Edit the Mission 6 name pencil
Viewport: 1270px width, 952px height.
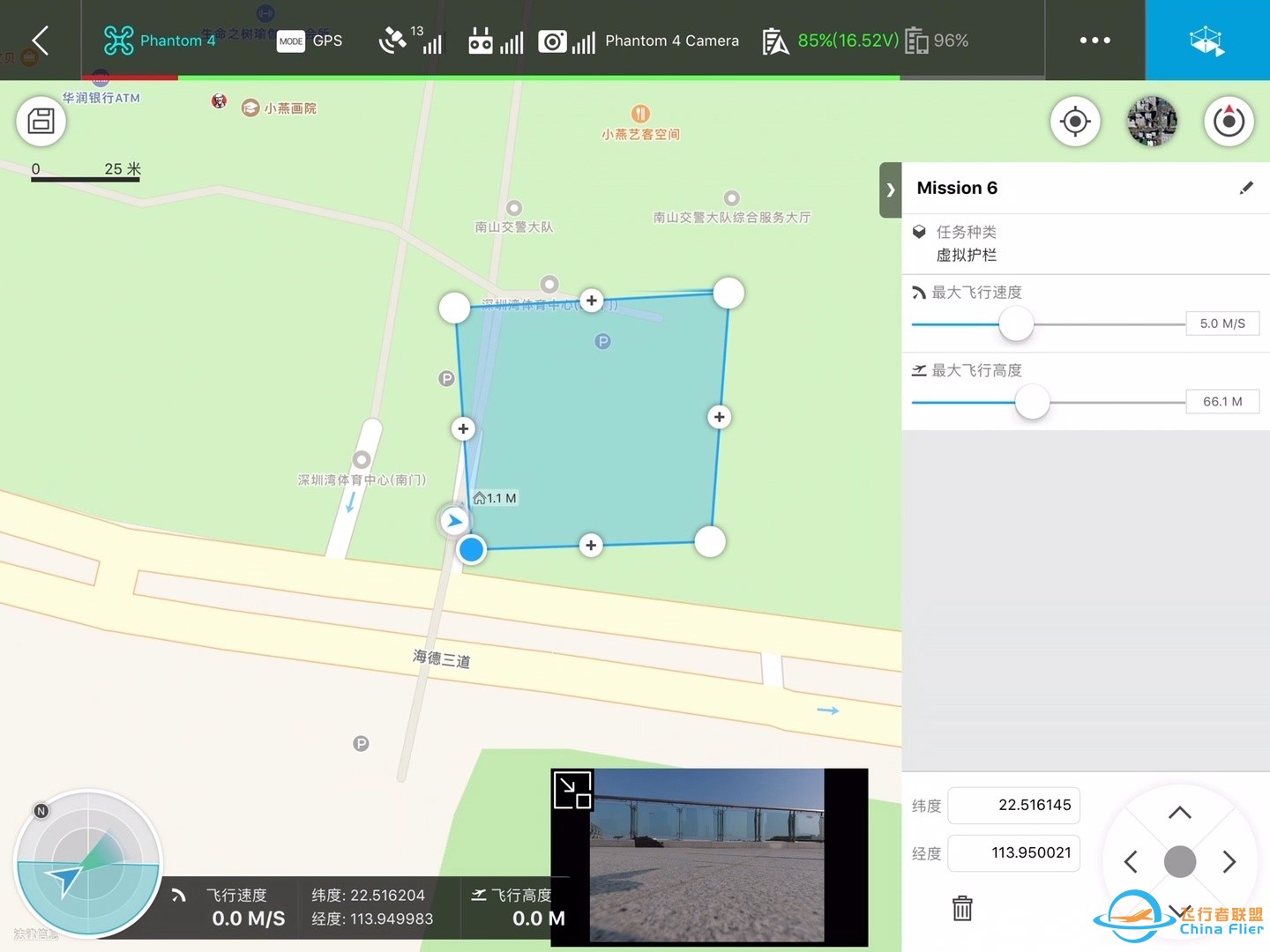pyautogui.click(x=1246, y=188)
